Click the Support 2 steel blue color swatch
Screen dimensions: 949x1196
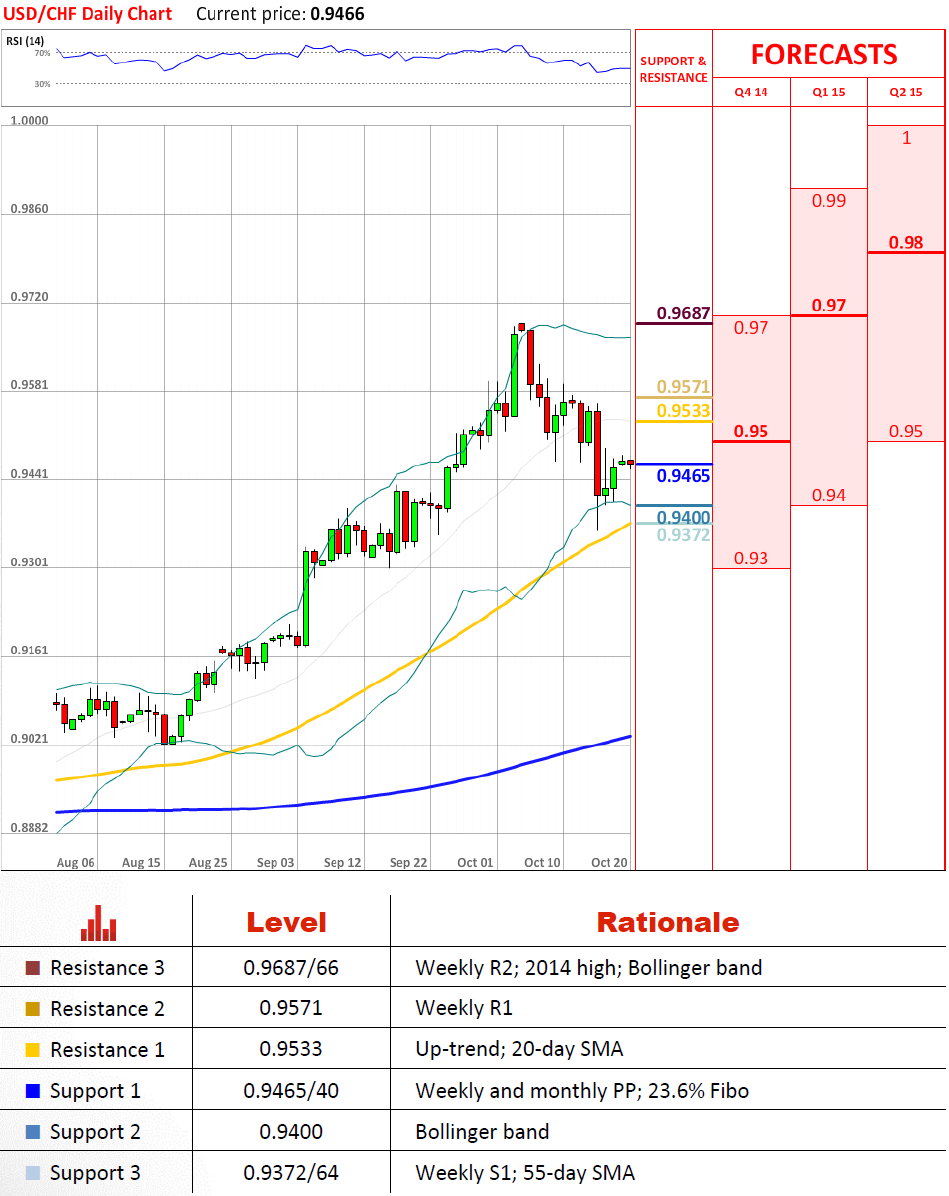click(33, 1132)
